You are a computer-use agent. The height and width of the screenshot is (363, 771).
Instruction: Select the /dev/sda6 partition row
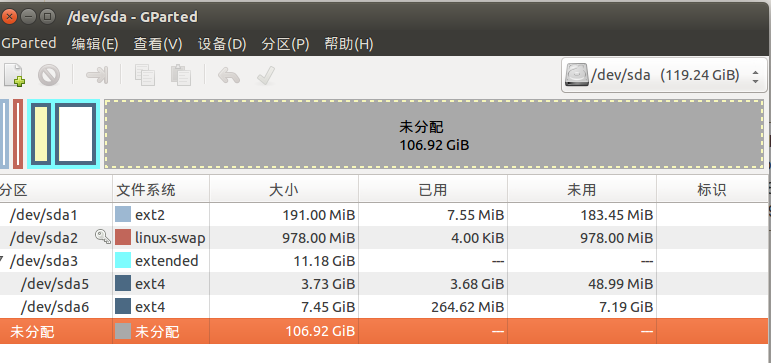point(384,307)
